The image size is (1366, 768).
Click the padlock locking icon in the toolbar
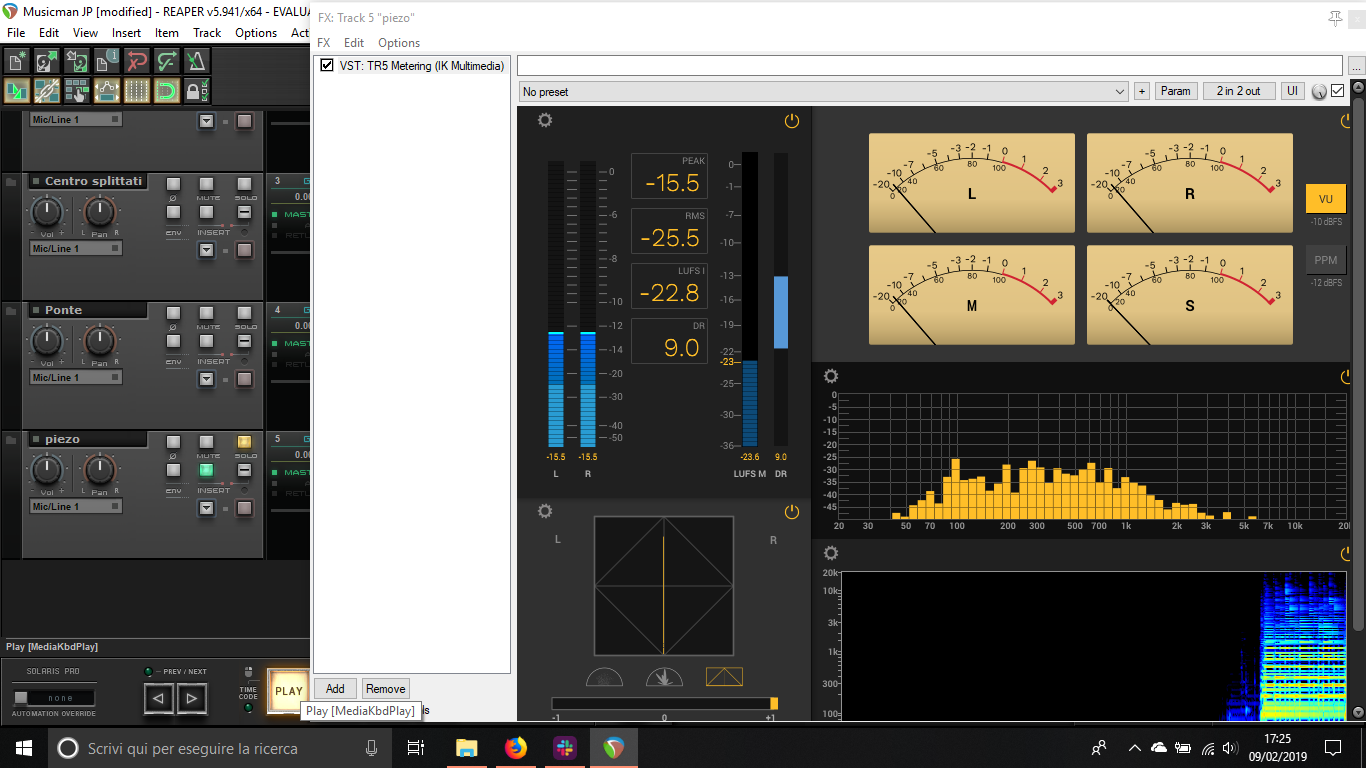[x=197, y=91]
